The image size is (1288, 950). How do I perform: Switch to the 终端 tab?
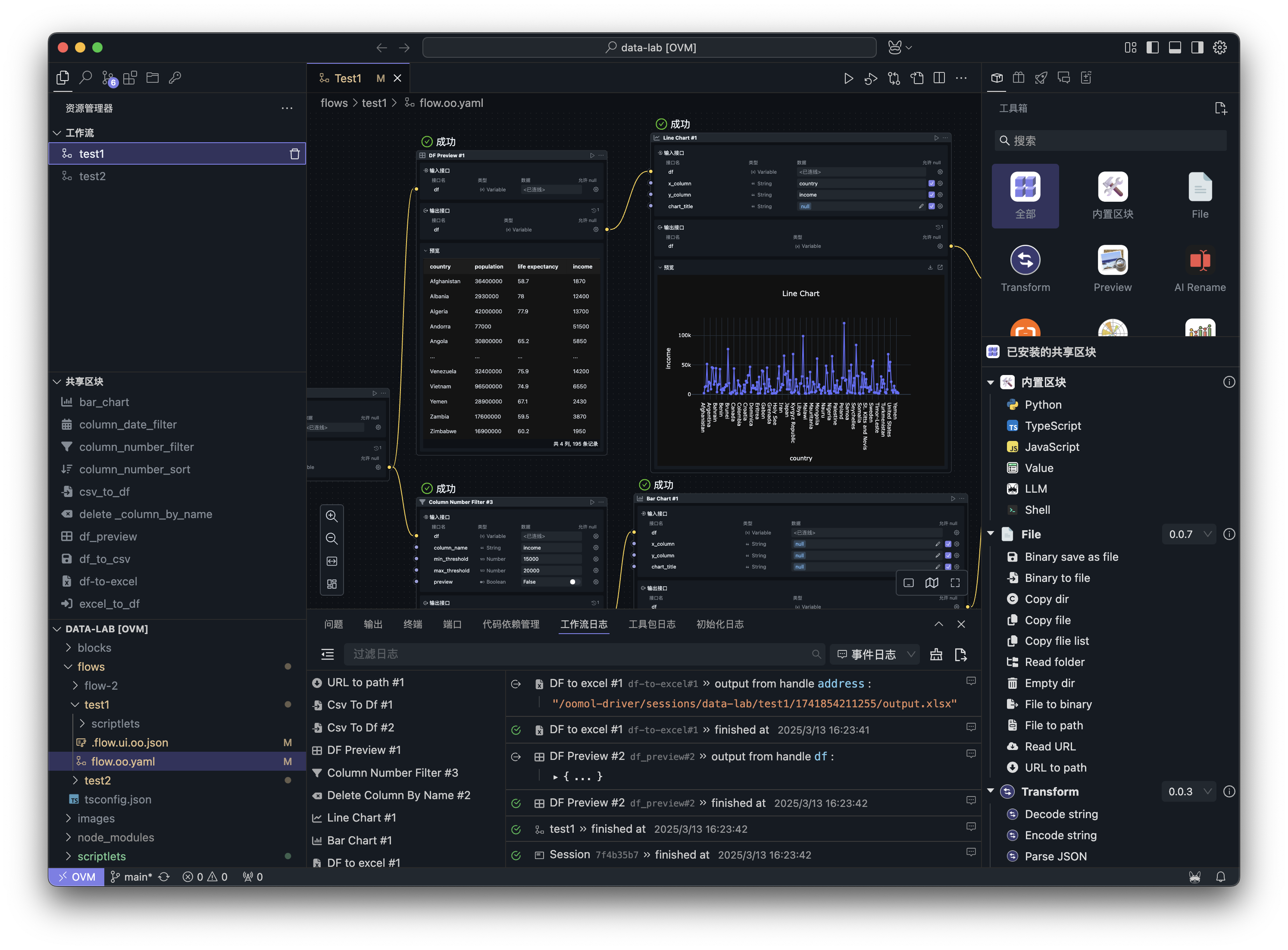412,624
